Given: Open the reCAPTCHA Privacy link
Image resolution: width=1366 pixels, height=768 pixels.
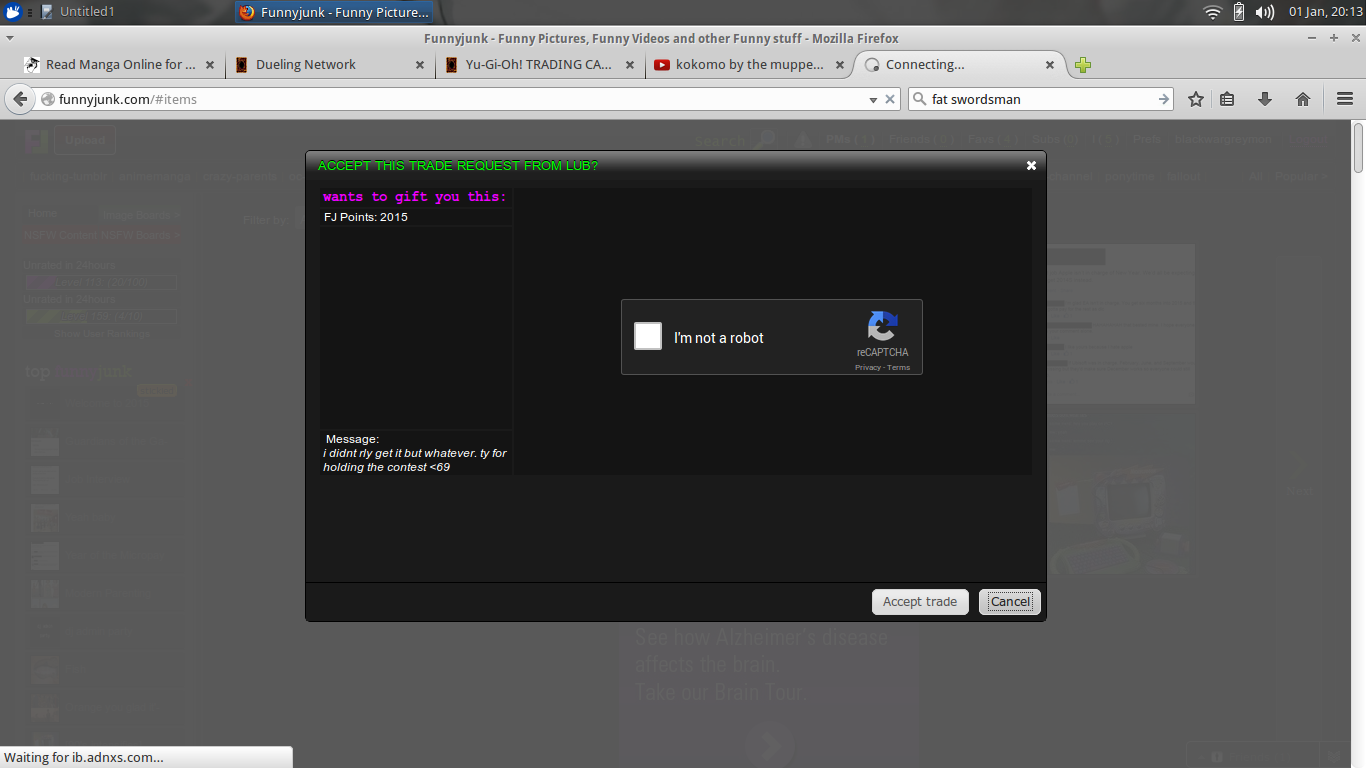Looking at the screenshot, I should coord(867,368).
